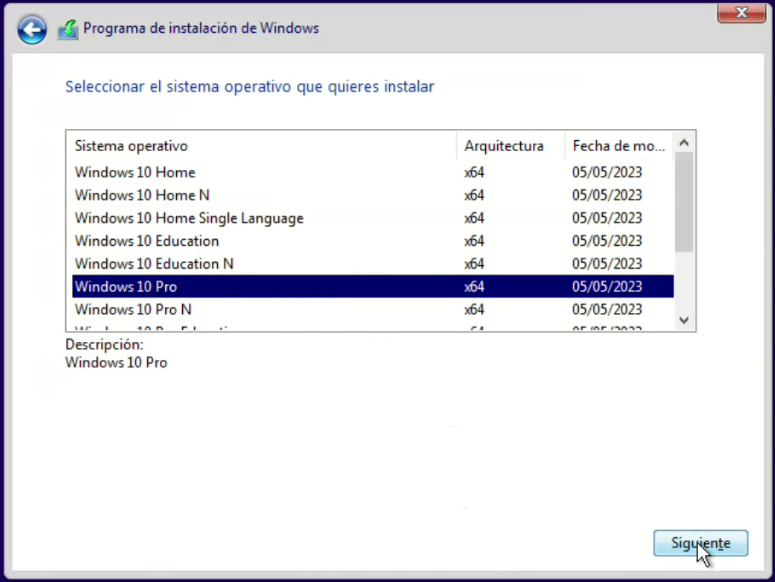Screen dimensions: 775x582
Task: Click the Fecha de modificación column header
Action: pyautogui.click(x=619, y=146)
